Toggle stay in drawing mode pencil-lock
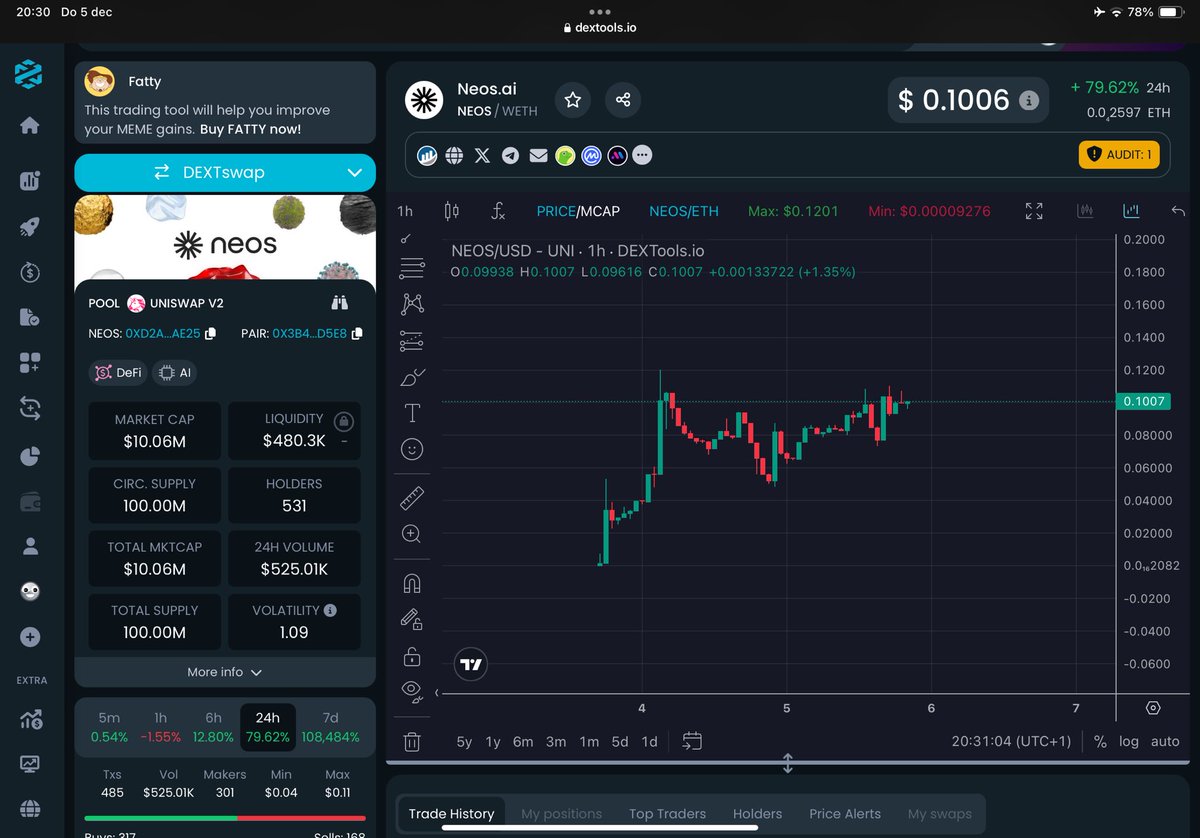 pyautogui.click(x=412, y=620)
